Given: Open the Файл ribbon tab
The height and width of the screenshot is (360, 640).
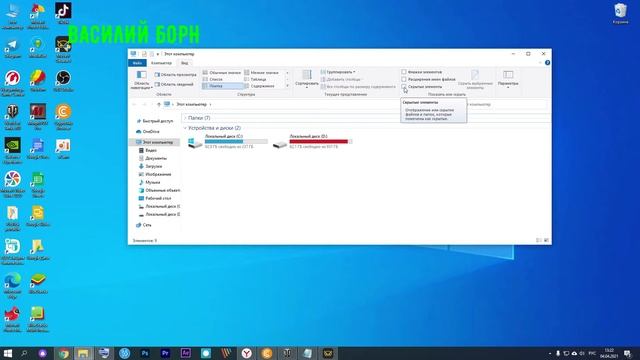Looking at the screenshot, I should 137,63.
